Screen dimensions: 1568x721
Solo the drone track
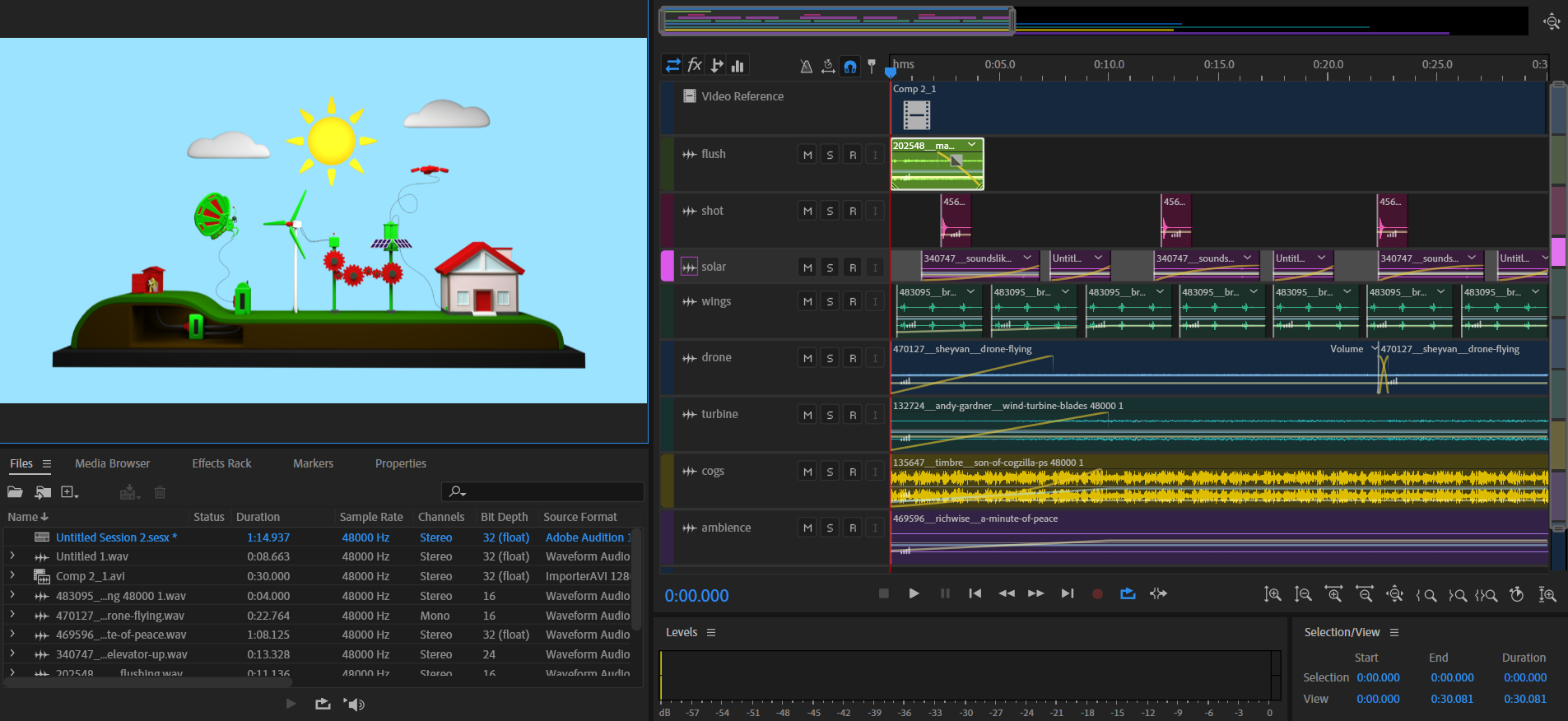830,358
